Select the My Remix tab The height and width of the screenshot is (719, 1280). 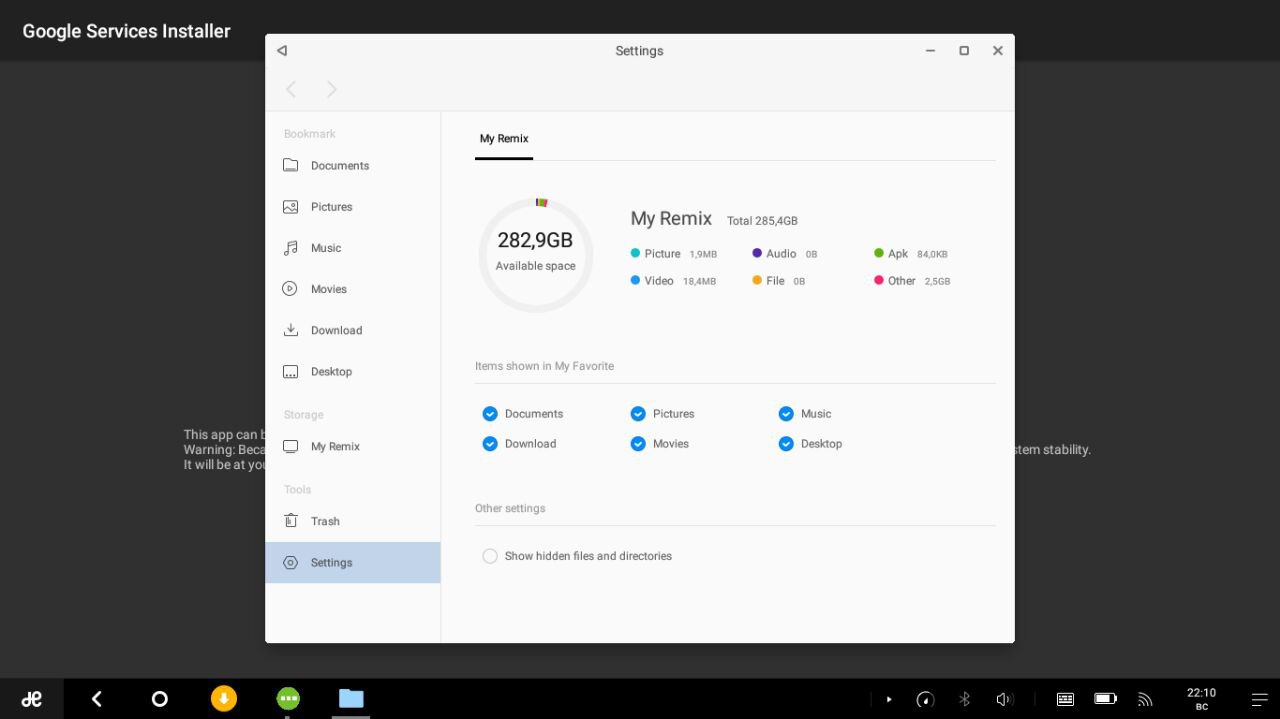504,139
